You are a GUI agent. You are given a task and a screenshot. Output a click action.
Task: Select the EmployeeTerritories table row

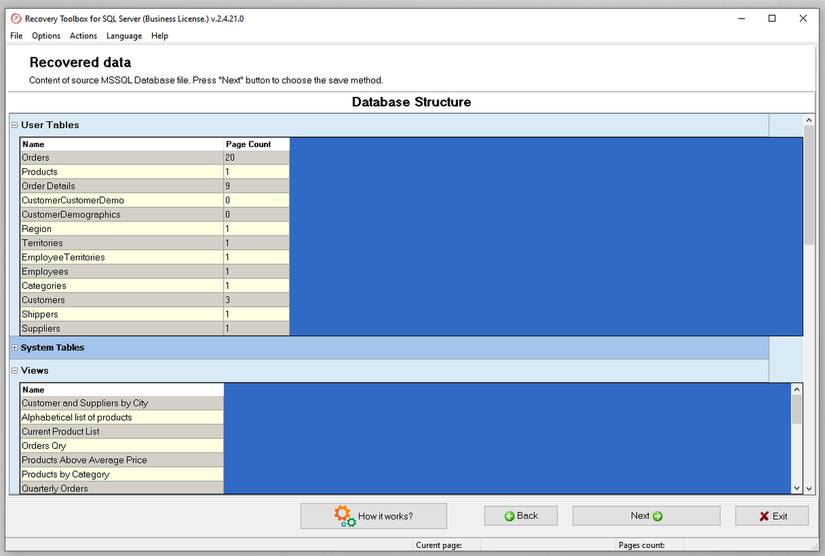tap(155, 257)
